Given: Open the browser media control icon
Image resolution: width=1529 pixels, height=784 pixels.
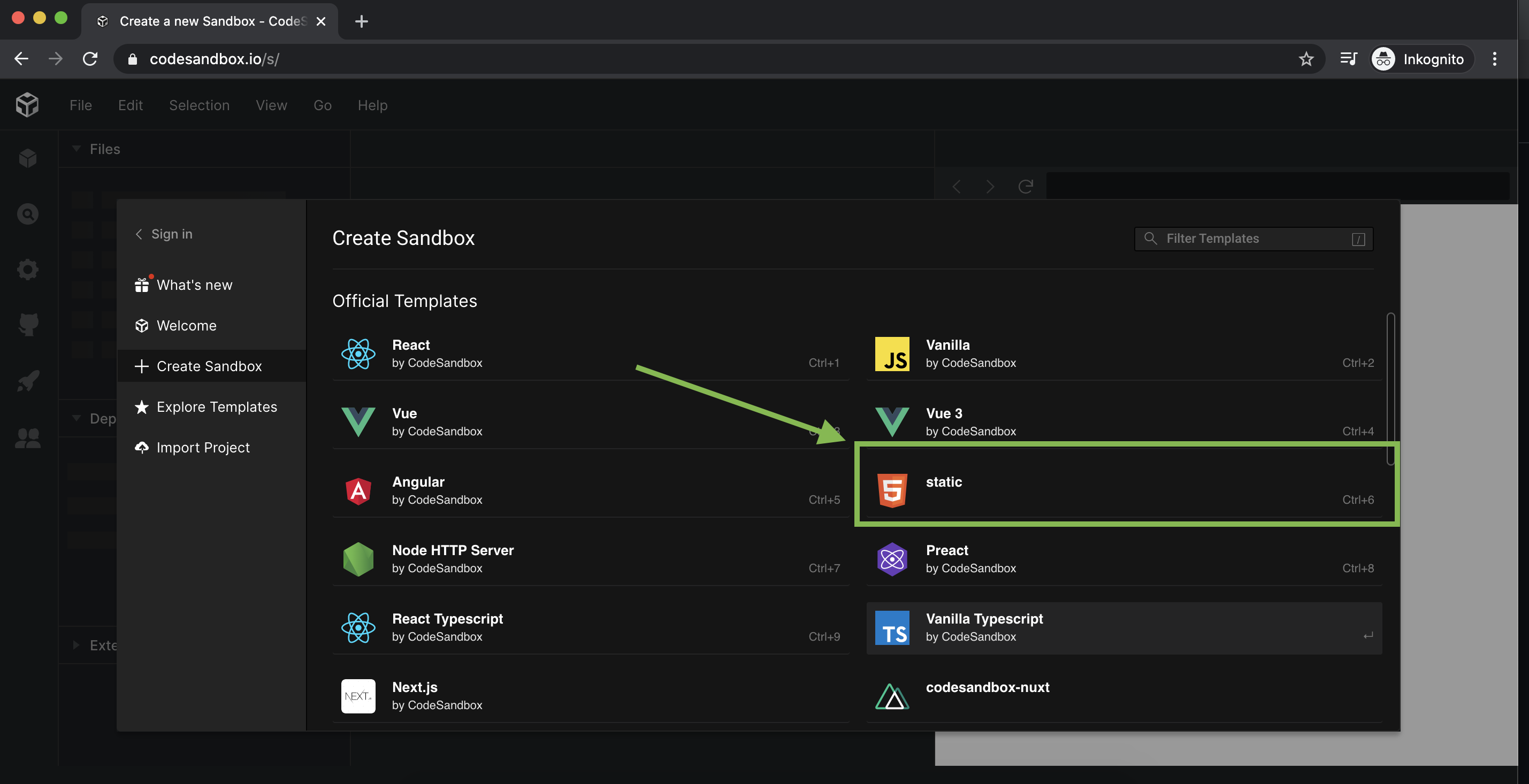Looking at the screenshot, I should (1349, 59).
